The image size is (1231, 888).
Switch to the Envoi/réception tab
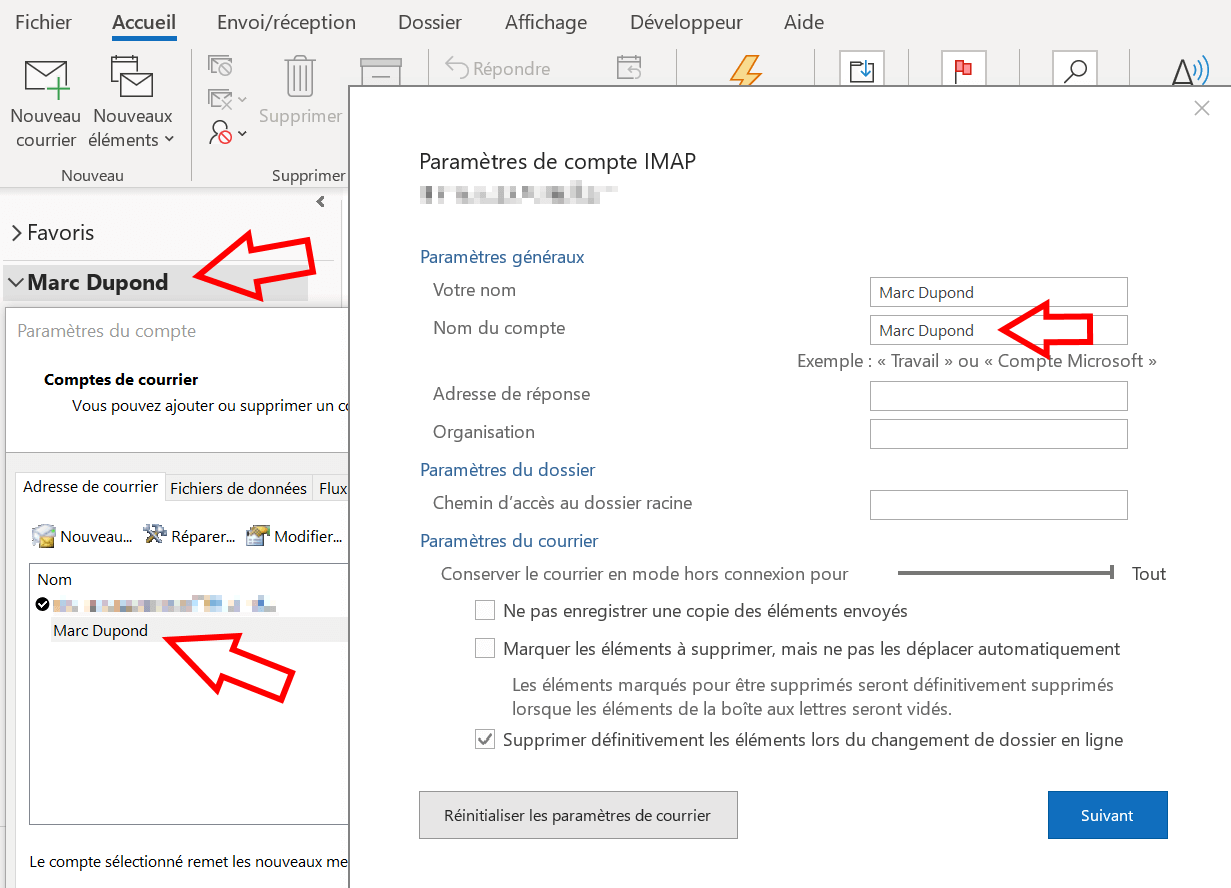pyautogui.click(x=286, y=22)
